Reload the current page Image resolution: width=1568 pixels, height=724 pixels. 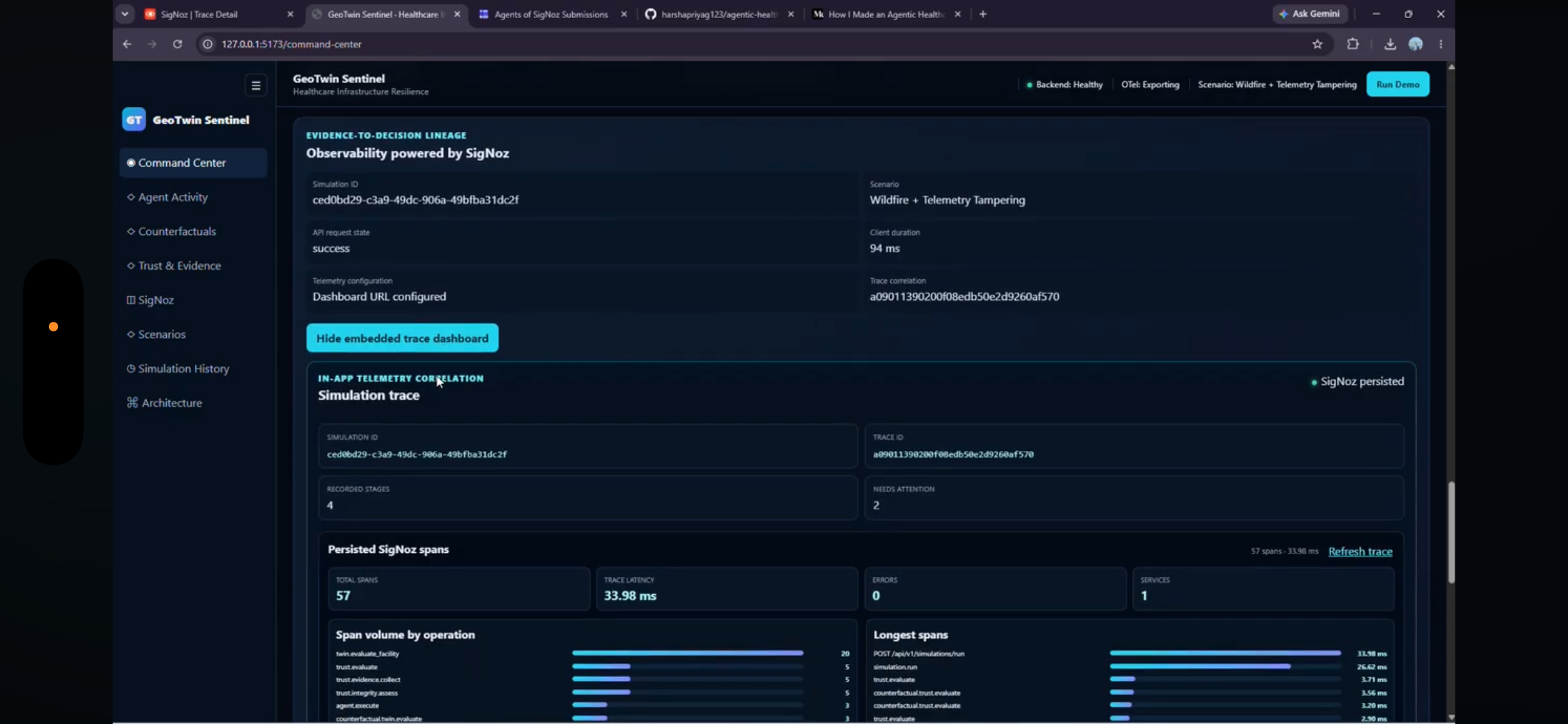click(178, 44)
